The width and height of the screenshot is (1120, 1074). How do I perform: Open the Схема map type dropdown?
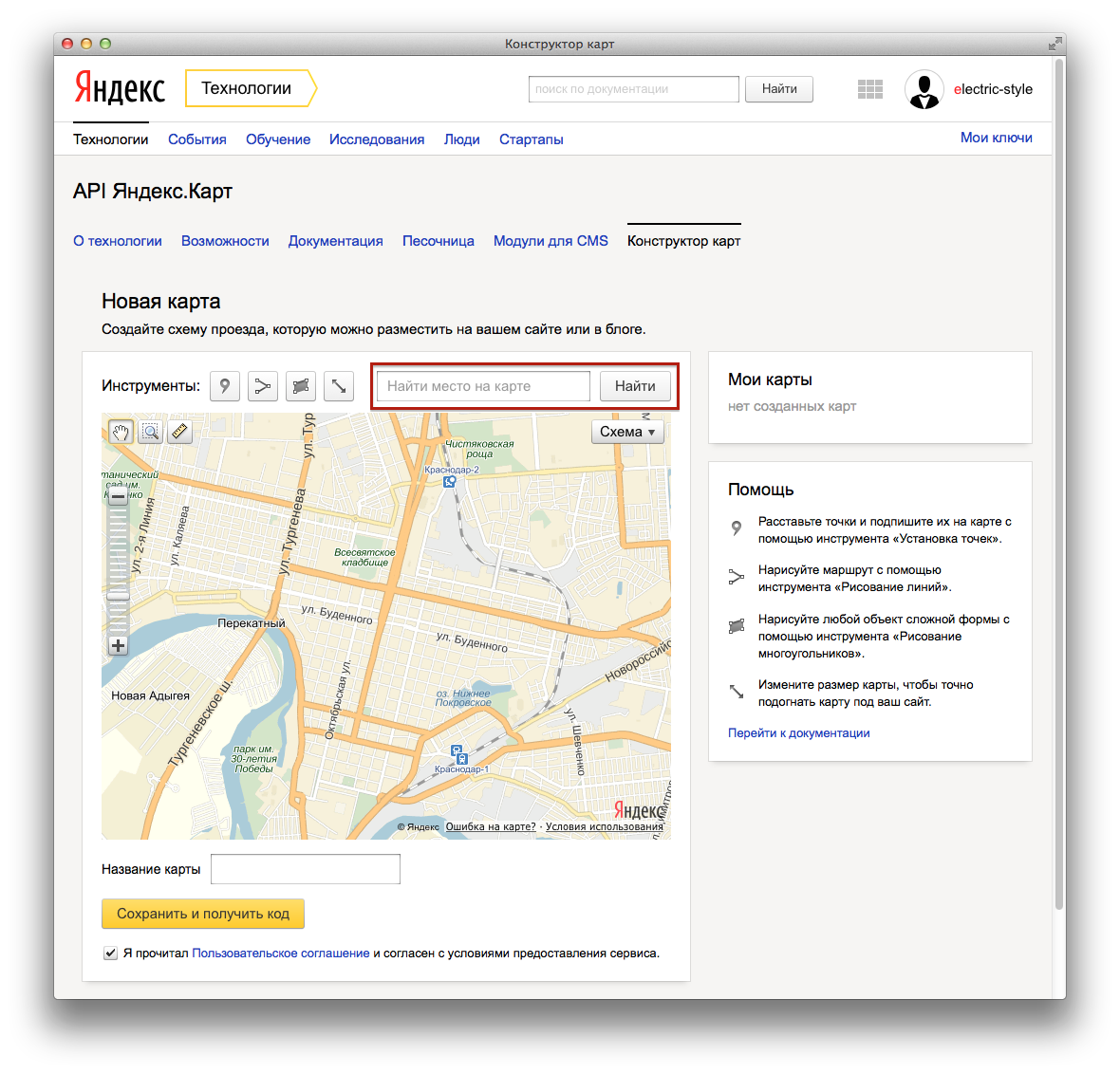627,432
